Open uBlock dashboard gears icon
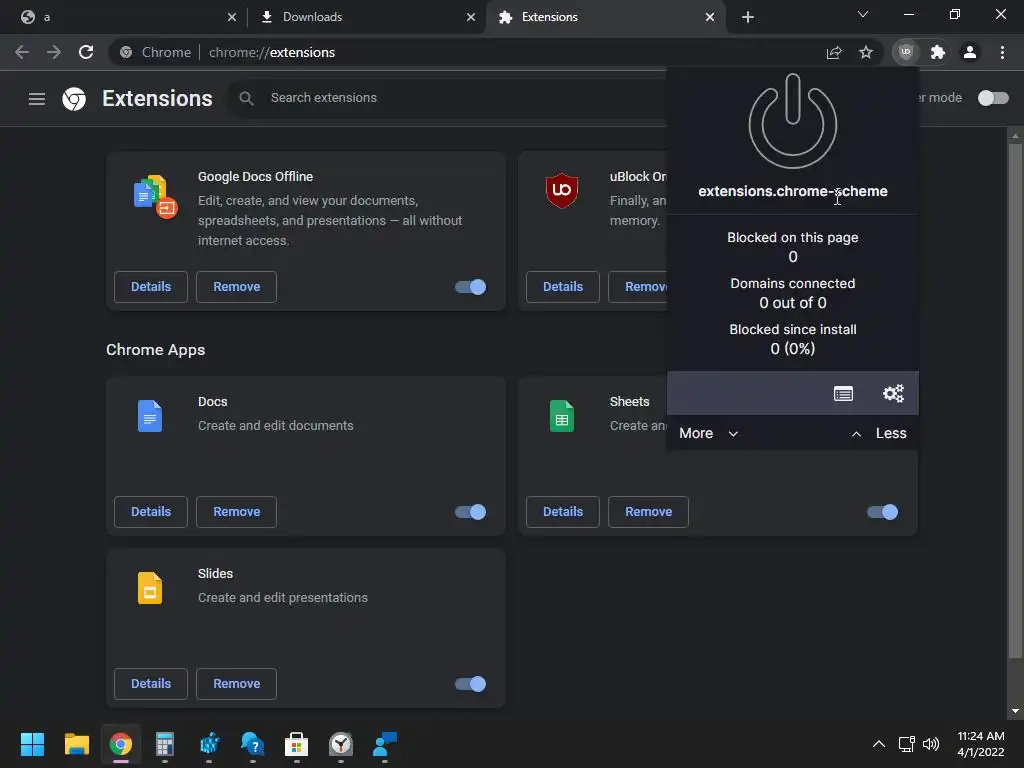This screenshot has height=768, width=1024. pos(893,393)
